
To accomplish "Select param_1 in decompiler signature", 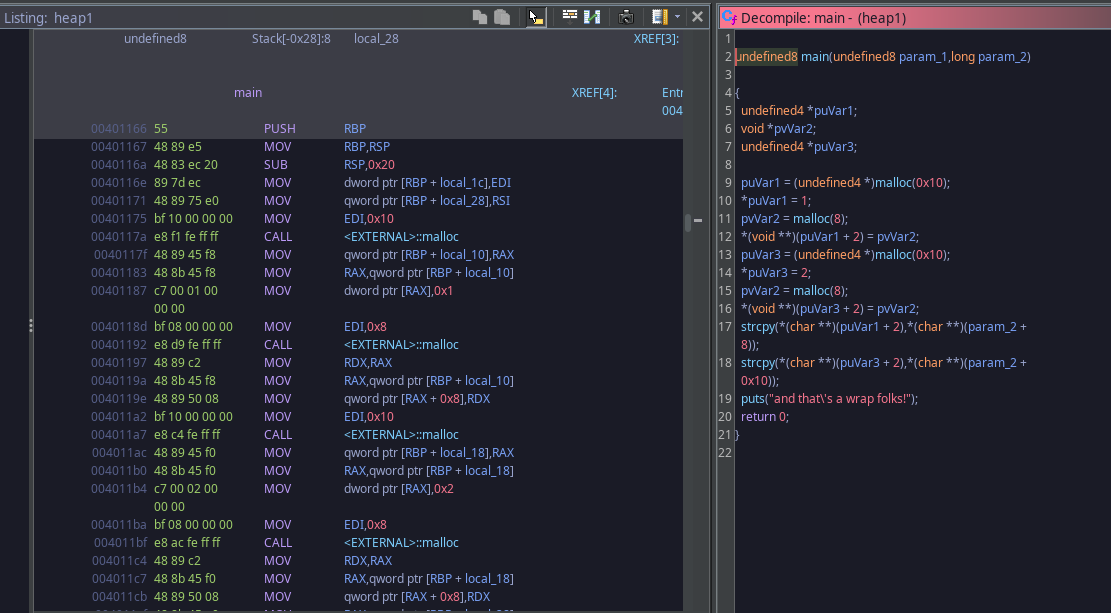I will click(923, 57).
